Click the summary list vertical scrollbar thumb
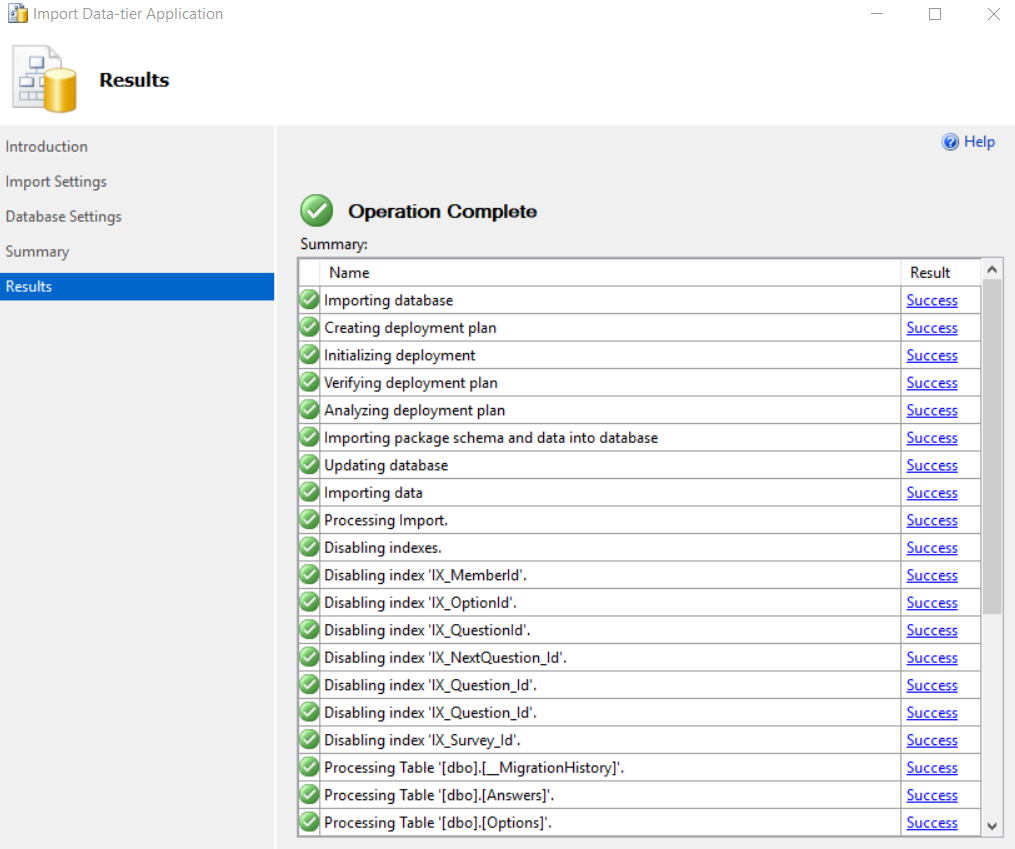The height and width of the screenshot is (849, 1015). pos(992,447)
